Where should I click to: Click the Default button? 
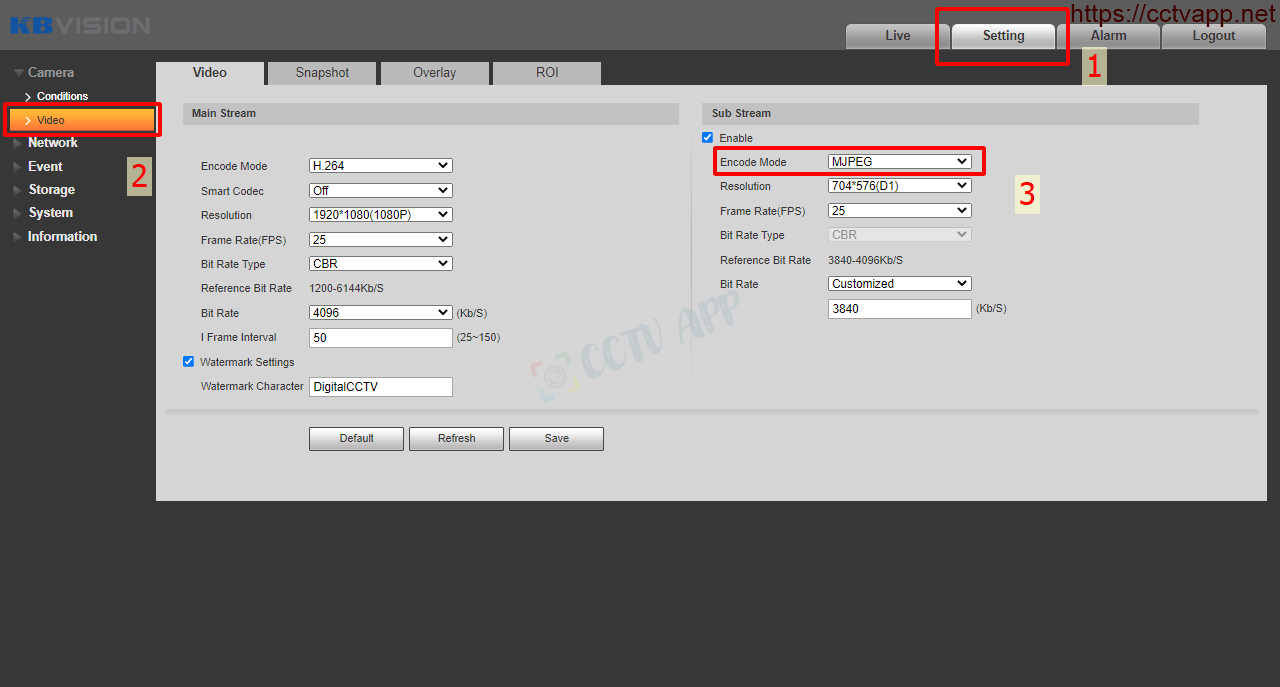tap(356, 438)
